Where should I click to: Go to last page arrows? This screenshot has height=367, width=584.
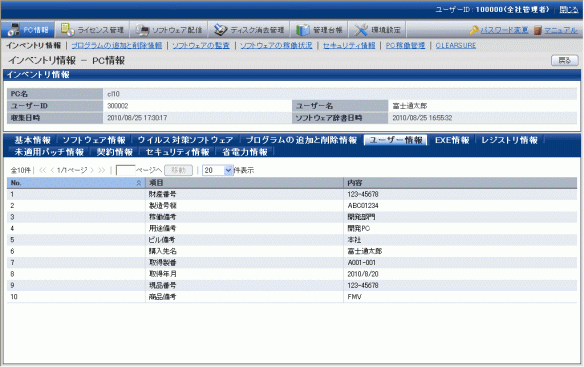tap(101, 170)
